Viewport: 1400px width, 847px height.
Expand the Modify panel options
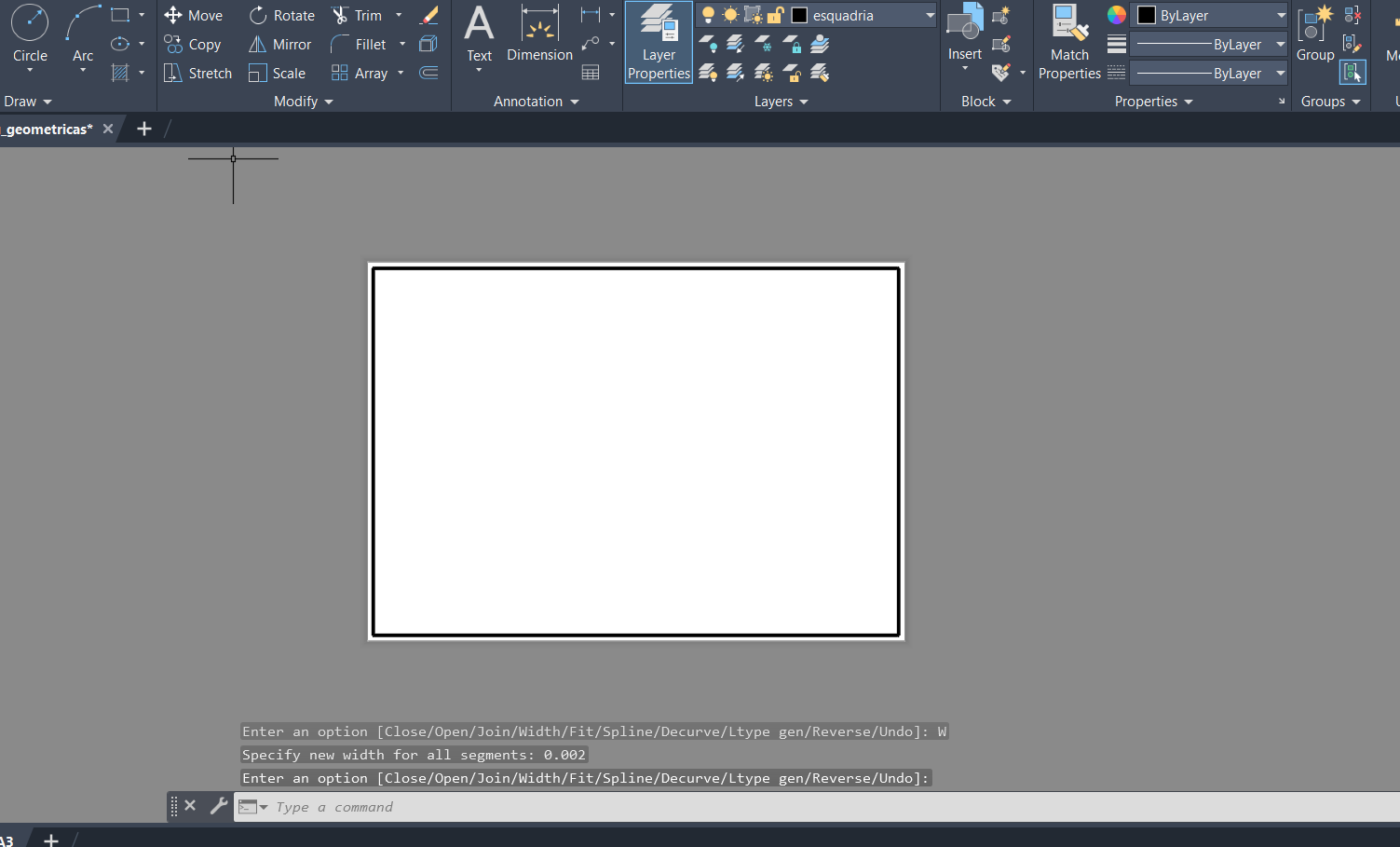[304, 102]
